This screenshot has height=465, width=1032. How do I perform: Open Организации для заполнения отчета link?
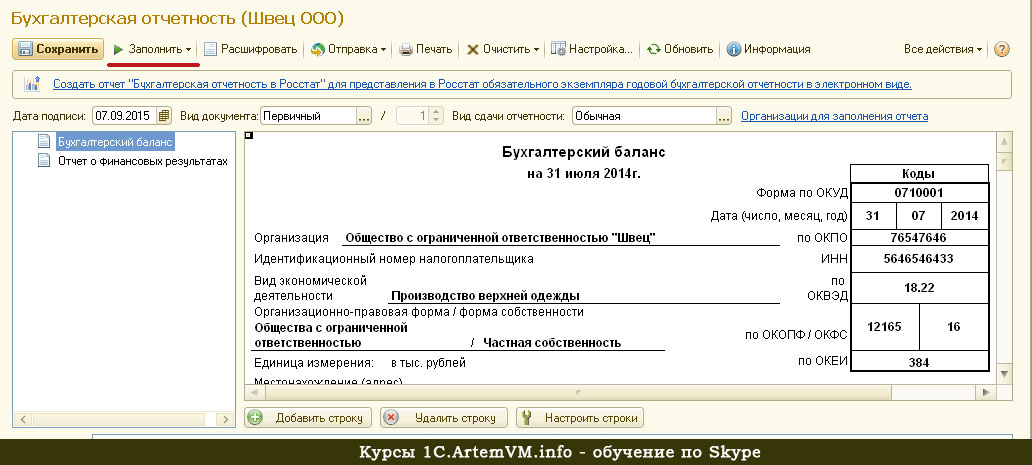coord(834,116)
